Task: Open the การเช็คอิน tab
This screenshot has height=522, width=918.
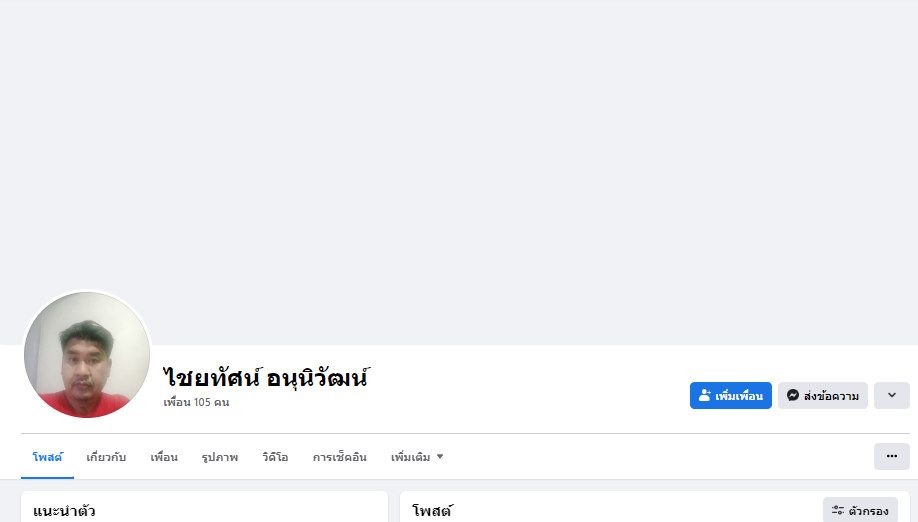Action: (x=339, y=457)
